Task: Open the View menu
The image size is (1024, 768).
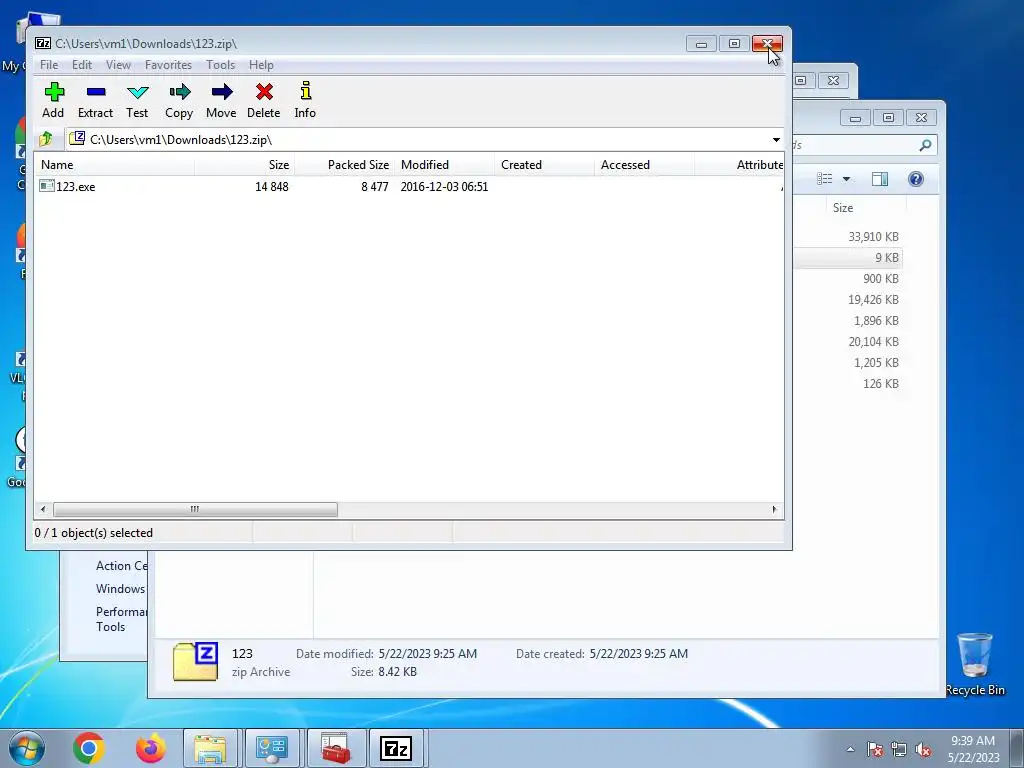Action: pos(118,65)
